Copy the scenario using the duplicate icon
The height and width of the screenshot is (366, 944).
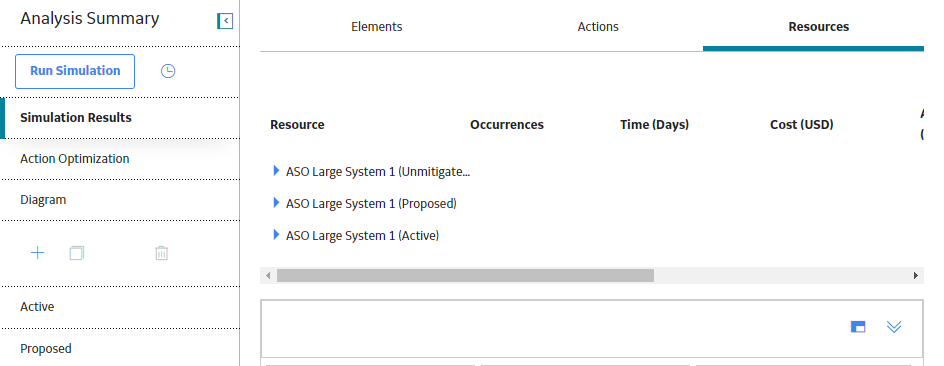(x=76, y=253)
